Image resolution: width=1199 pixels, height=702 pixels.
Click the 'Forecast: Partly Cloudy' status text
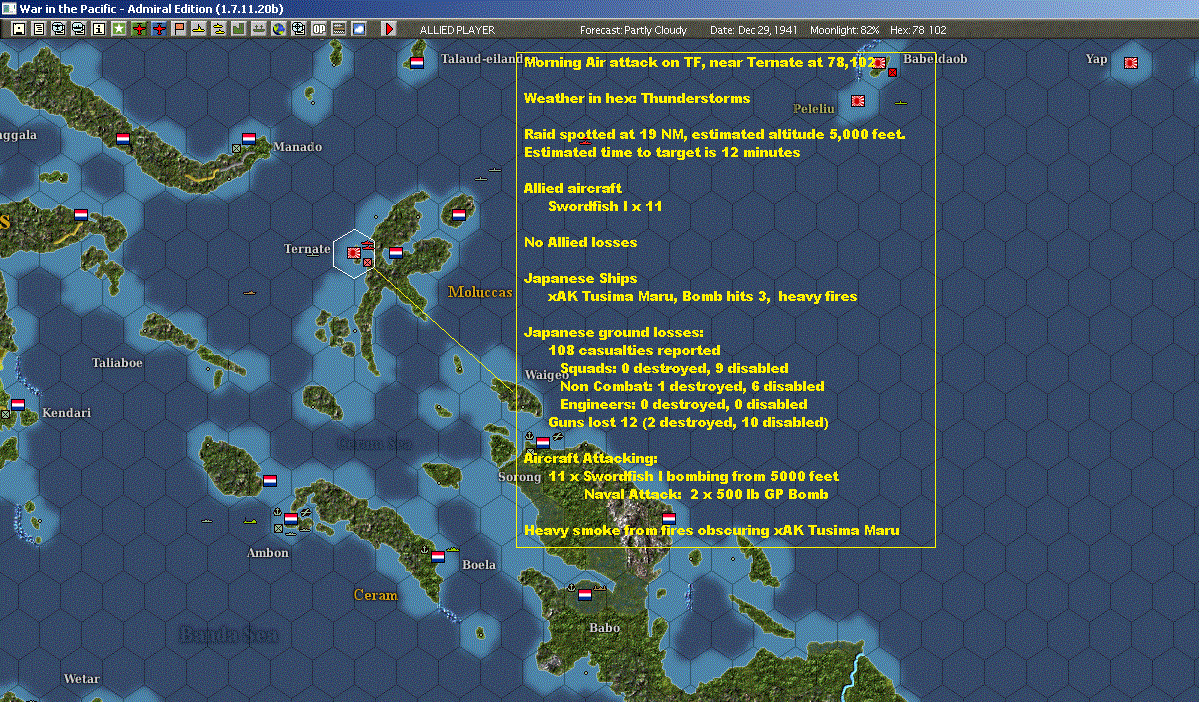(633, 30)
